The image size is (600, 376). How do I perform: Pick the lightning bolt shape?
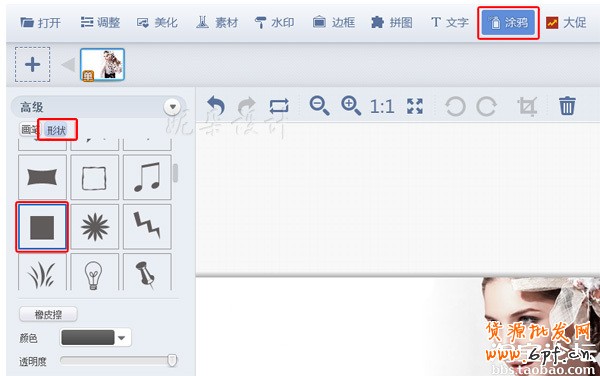click(x=147, y=227)
